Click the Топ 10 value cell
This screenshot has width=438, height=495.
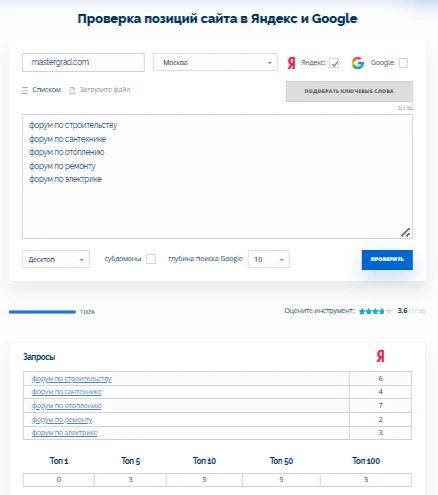tap(204, 480)
